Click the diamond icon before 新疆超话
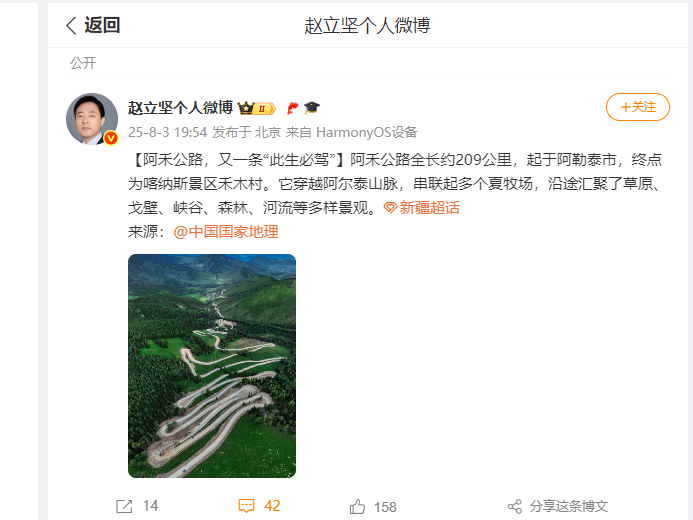 (x=390, y=208)
